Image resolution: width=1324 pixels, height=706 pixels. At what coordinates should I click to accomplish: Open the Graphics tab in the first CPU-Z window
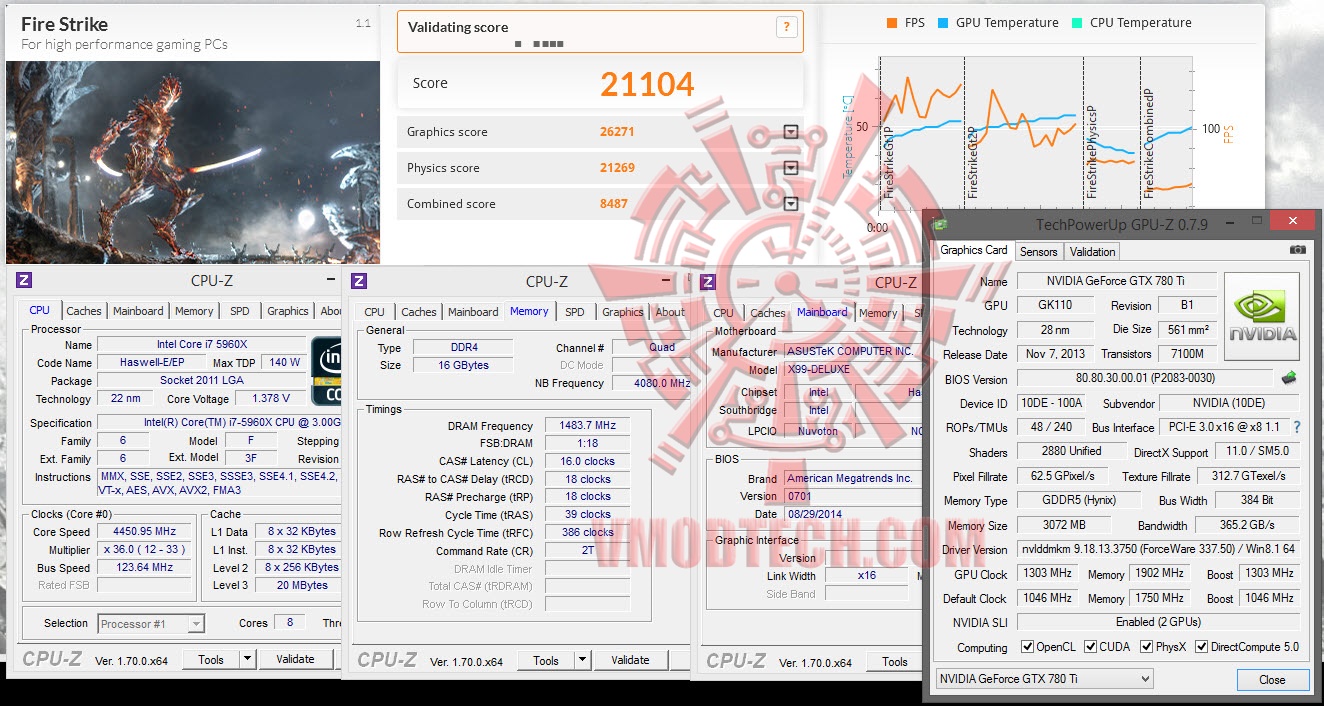288,311
